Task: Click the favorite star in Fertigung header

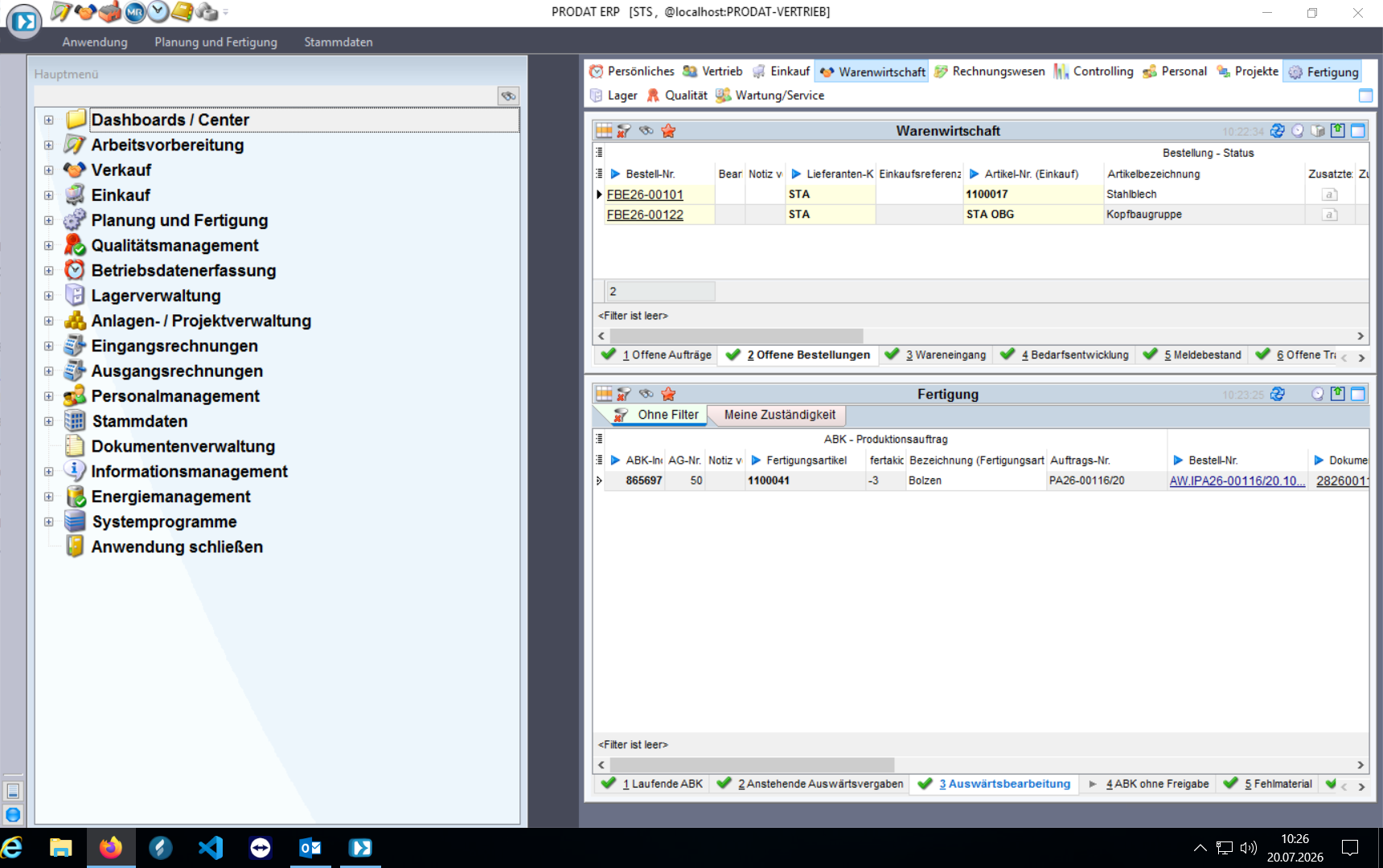Action: [668, 394]
